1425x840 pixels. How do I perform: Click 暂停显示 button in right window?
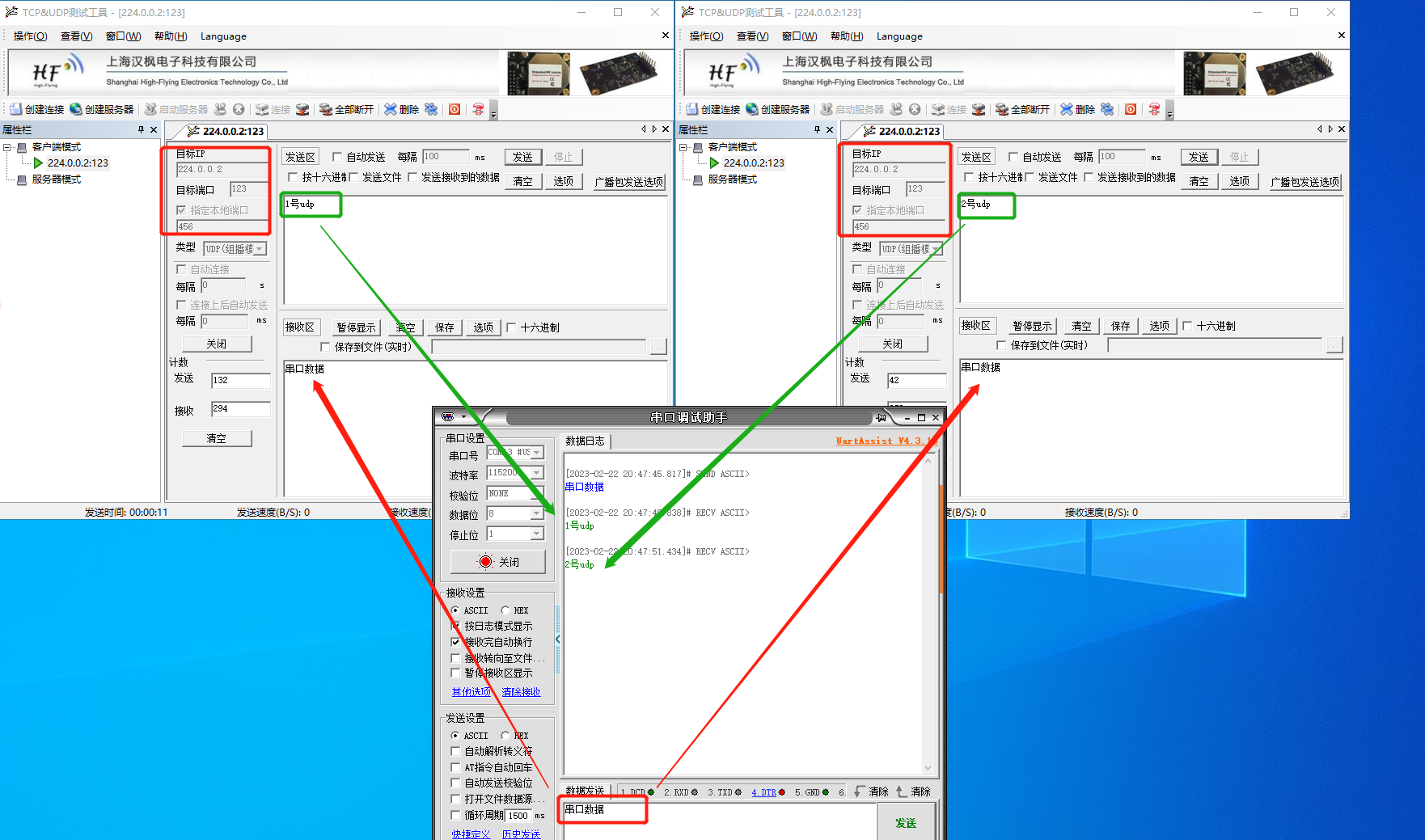[1032, 326]
